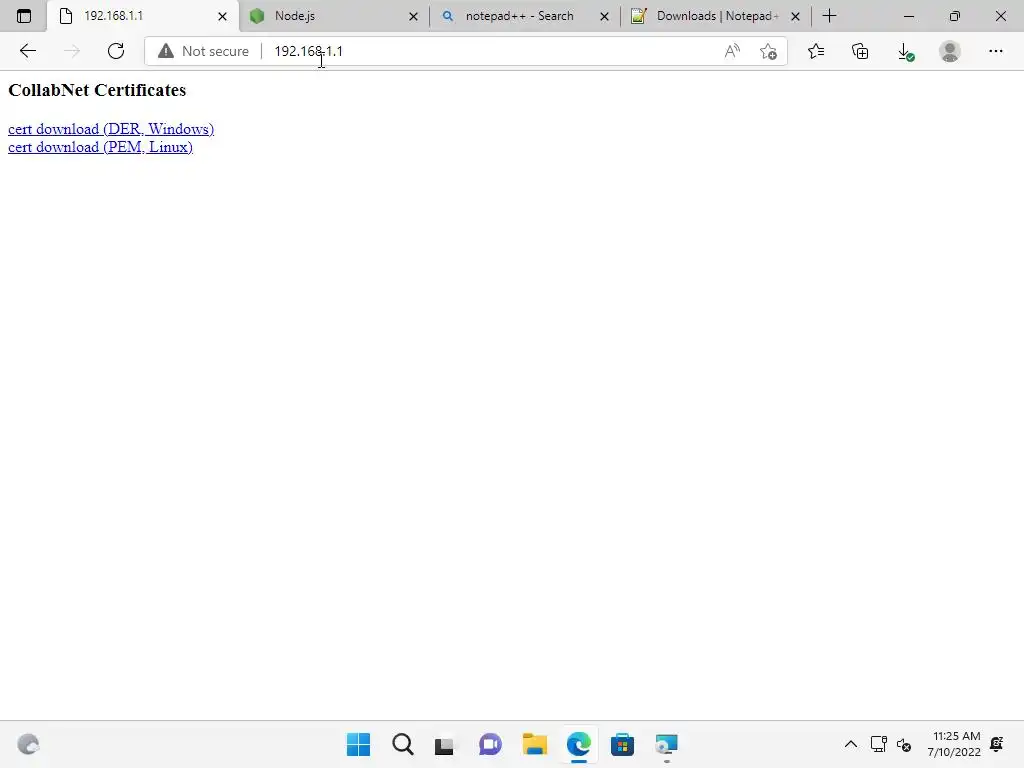Download cert (PEM, Linux) link

[x=100, y=147]
